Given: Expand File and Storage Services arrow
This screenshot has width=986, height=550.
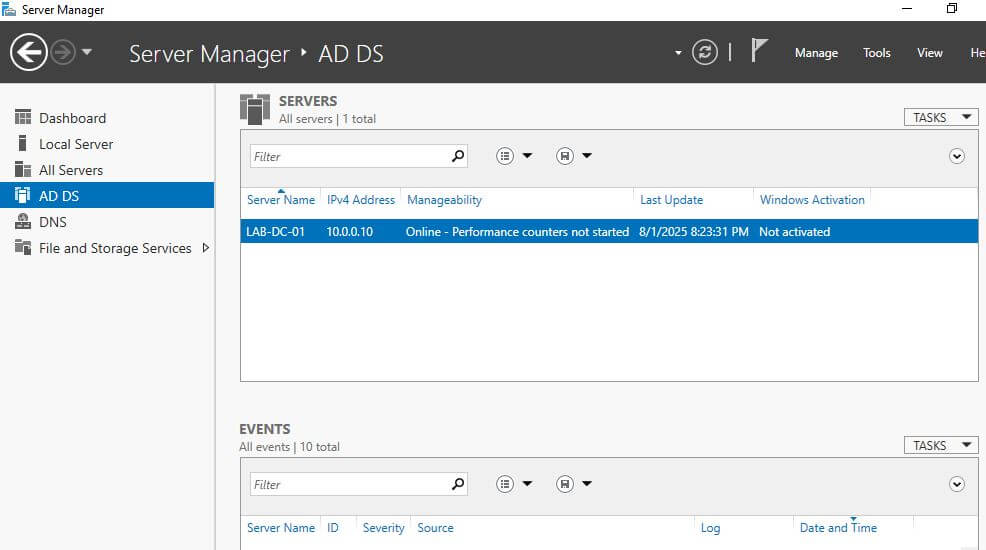Looking at the screenshot, I should 206,248.
